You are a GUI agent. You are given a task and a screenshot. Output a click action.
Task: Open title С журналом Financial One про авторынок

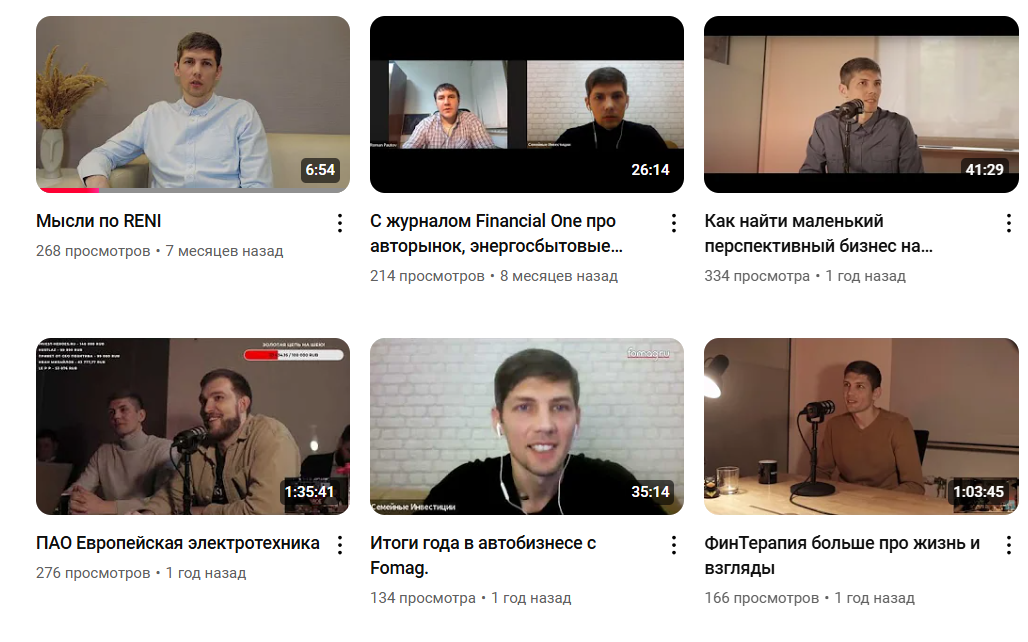coord(493,233)
